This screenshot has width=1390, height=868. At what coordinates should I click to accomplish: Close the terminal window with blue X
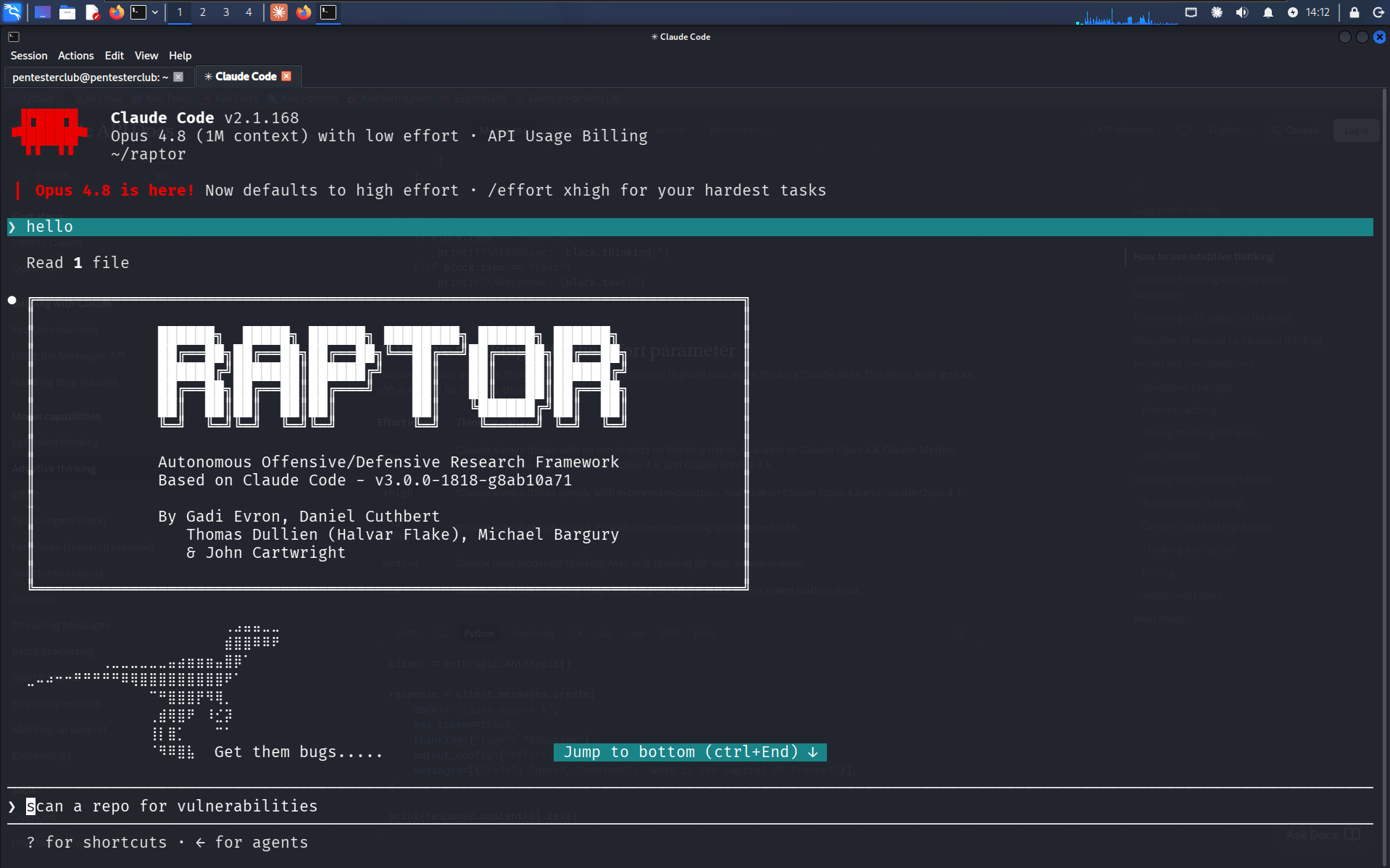(x=1380, y=37)
